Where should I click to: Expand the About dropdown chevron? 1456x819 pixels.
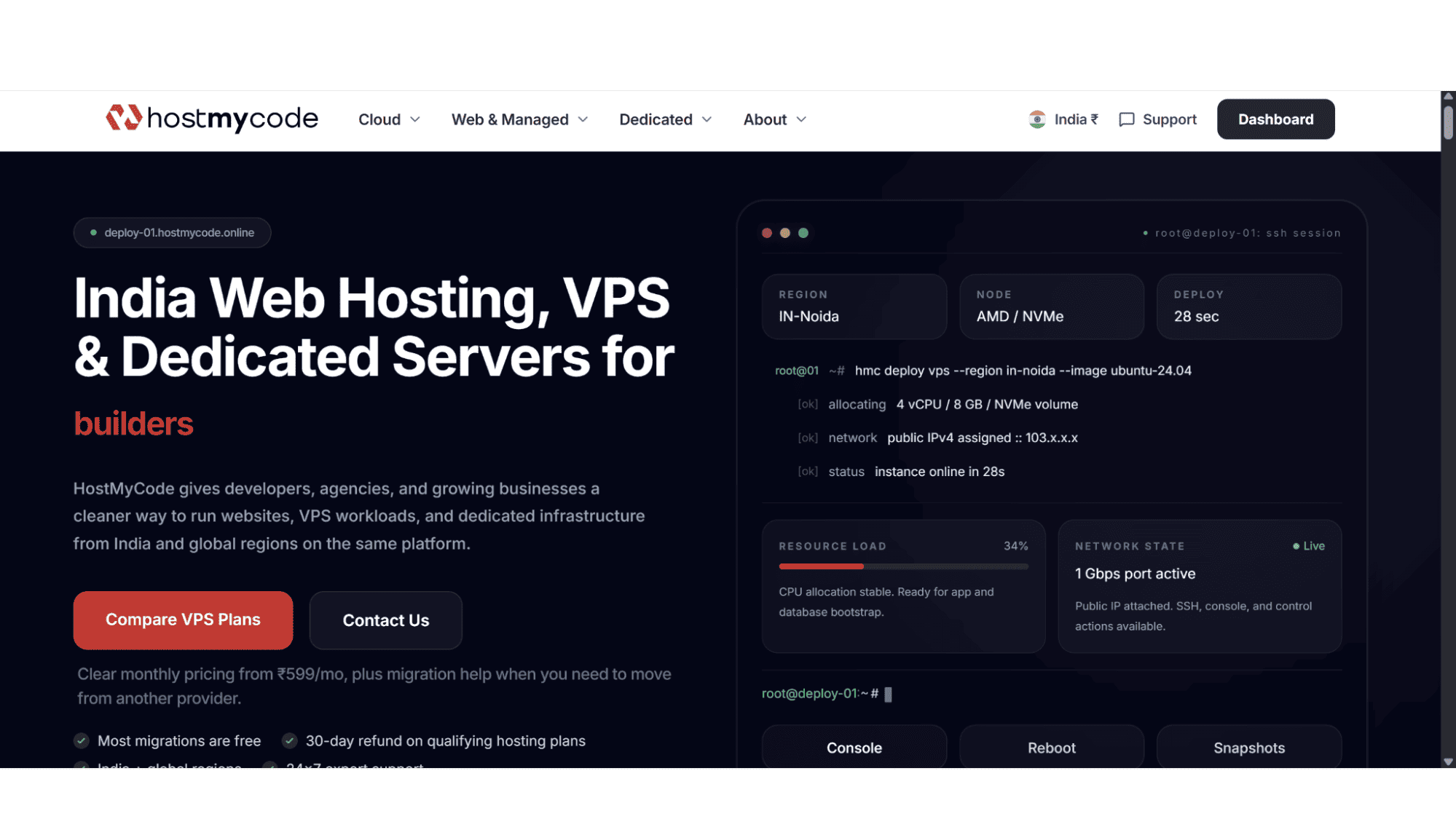point(801,119)
